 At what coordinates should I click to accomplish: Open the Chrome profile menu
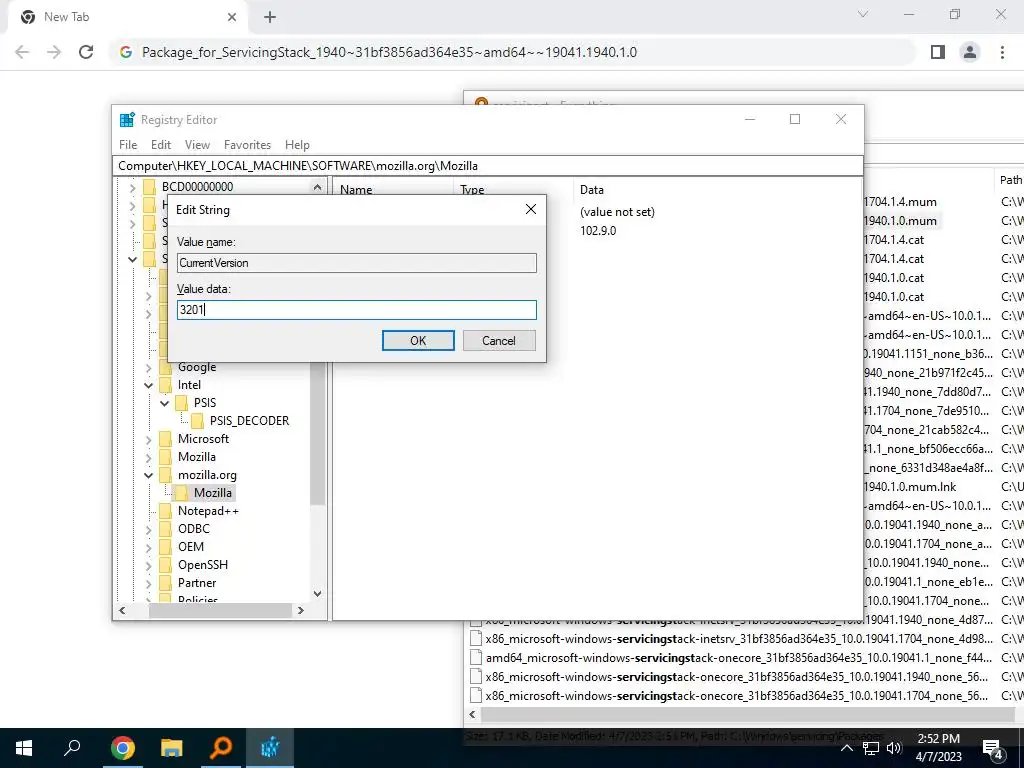pos(970,52)
